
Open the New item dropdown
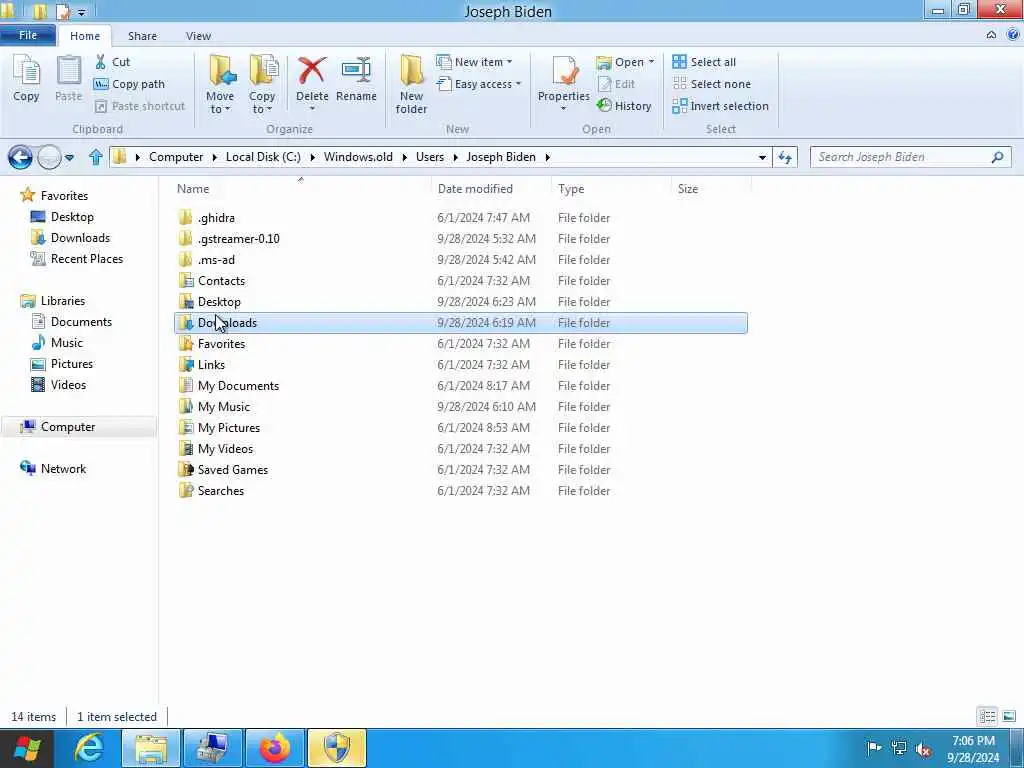[x=509, y=62]
